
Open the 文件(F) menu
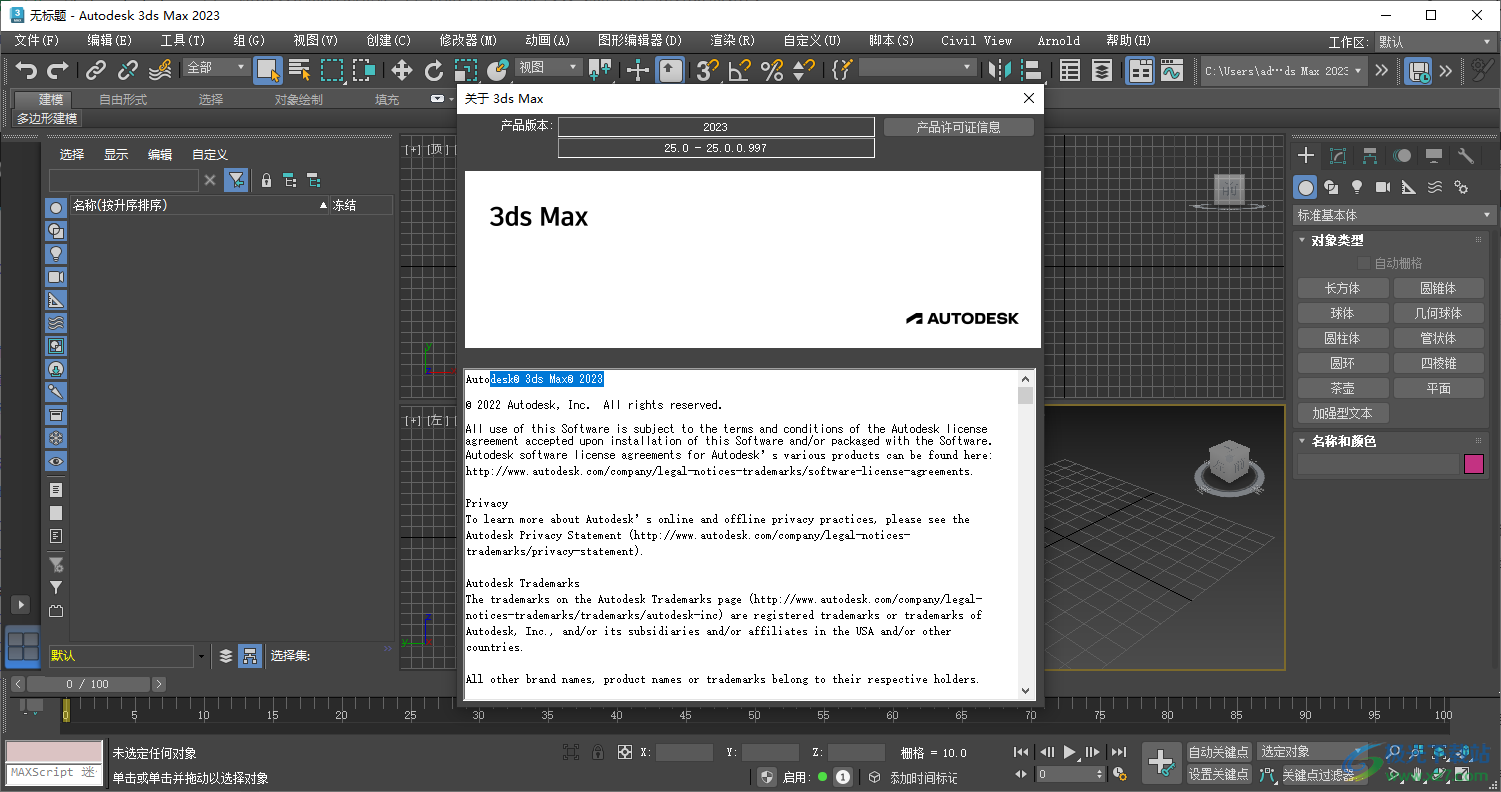[x=36, y=41]
